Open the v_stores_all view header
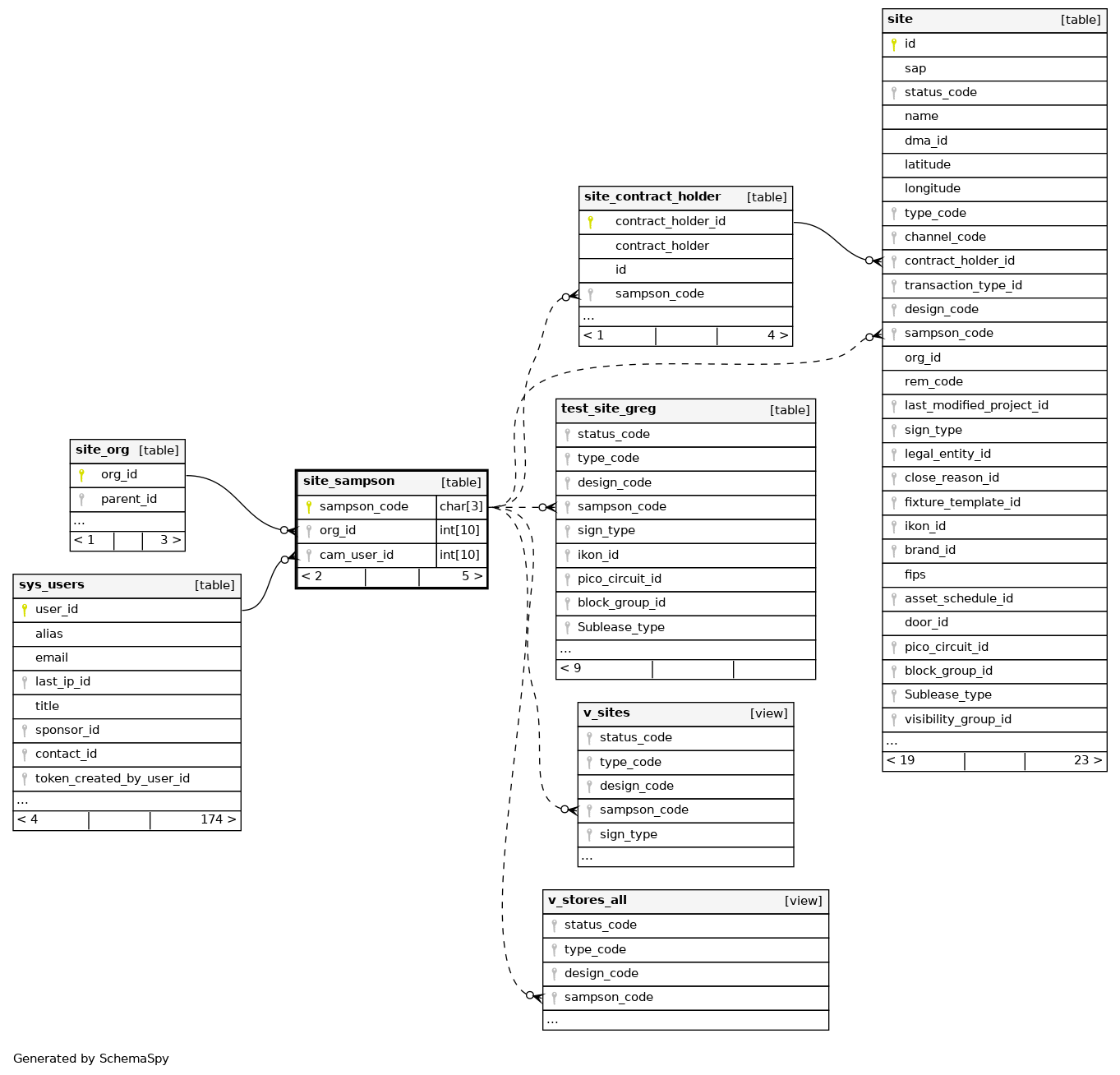The width and height of the screenshot is (1120, 1075). (x=588, y=901)
